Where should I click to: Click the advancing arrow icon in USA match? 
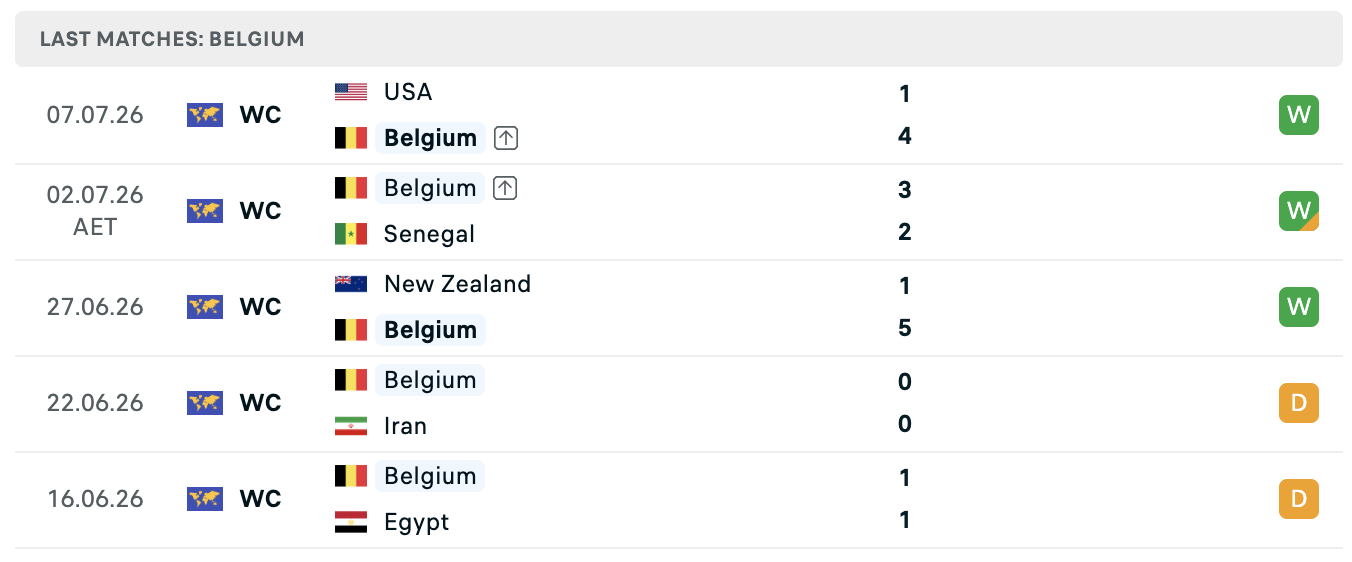[506, 138]
